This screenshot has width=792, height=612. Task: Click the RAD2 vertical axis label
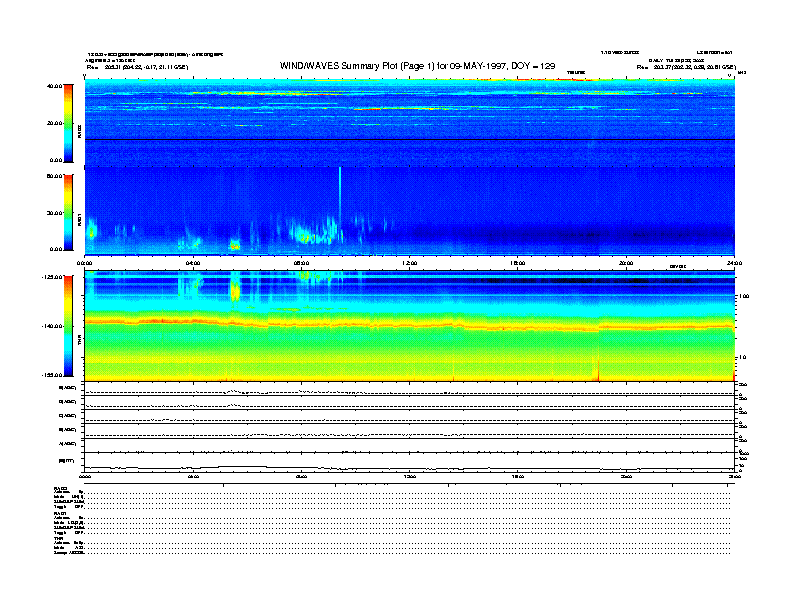pos(79,131)
